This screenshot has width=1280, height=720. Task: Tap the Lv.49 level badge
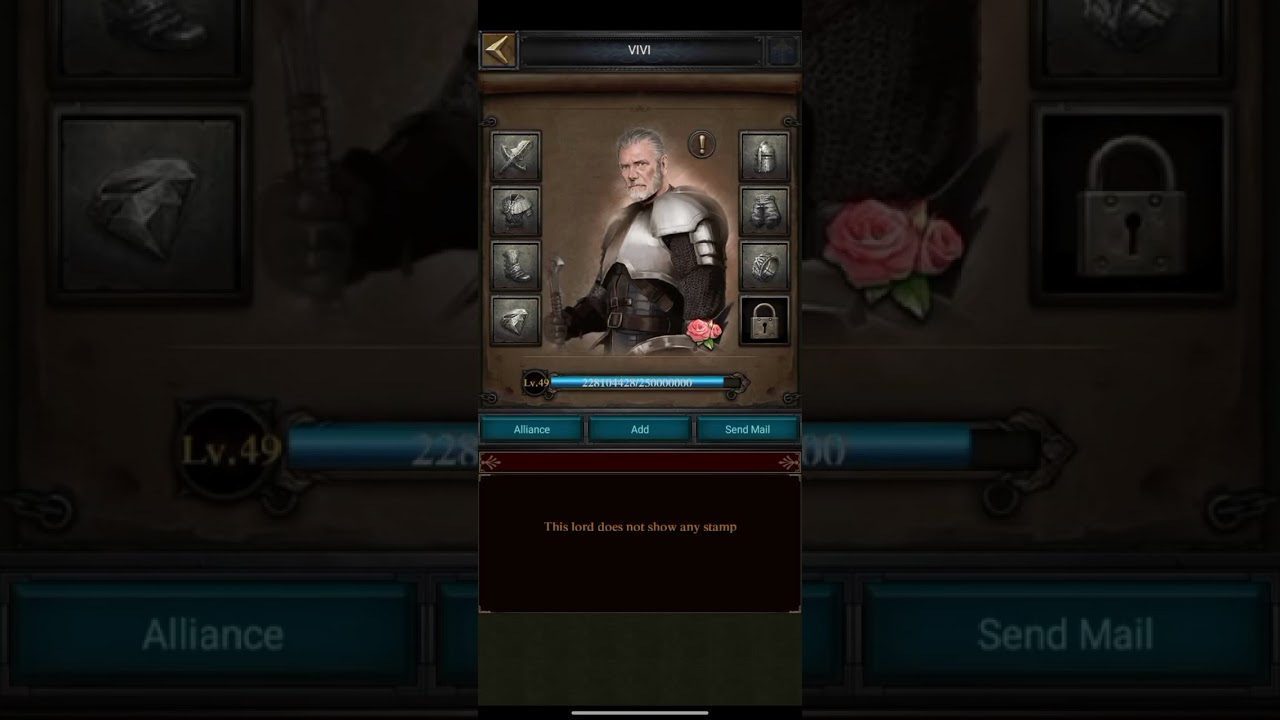536,382
